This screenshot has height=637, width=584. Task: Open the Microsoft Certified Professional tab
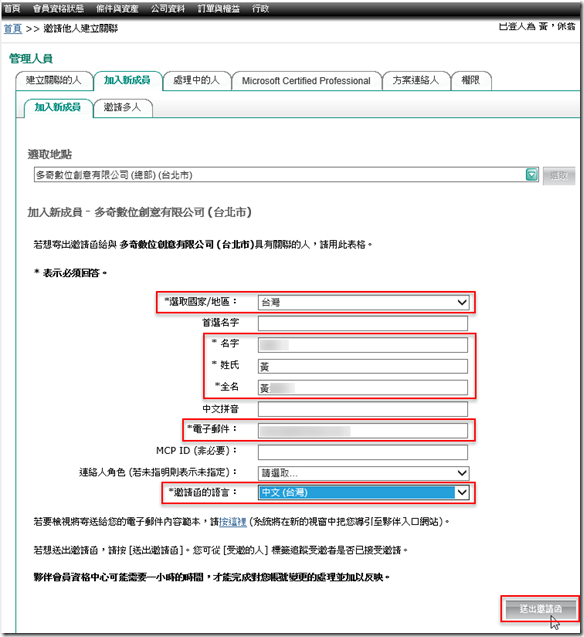tap(306, 81)
